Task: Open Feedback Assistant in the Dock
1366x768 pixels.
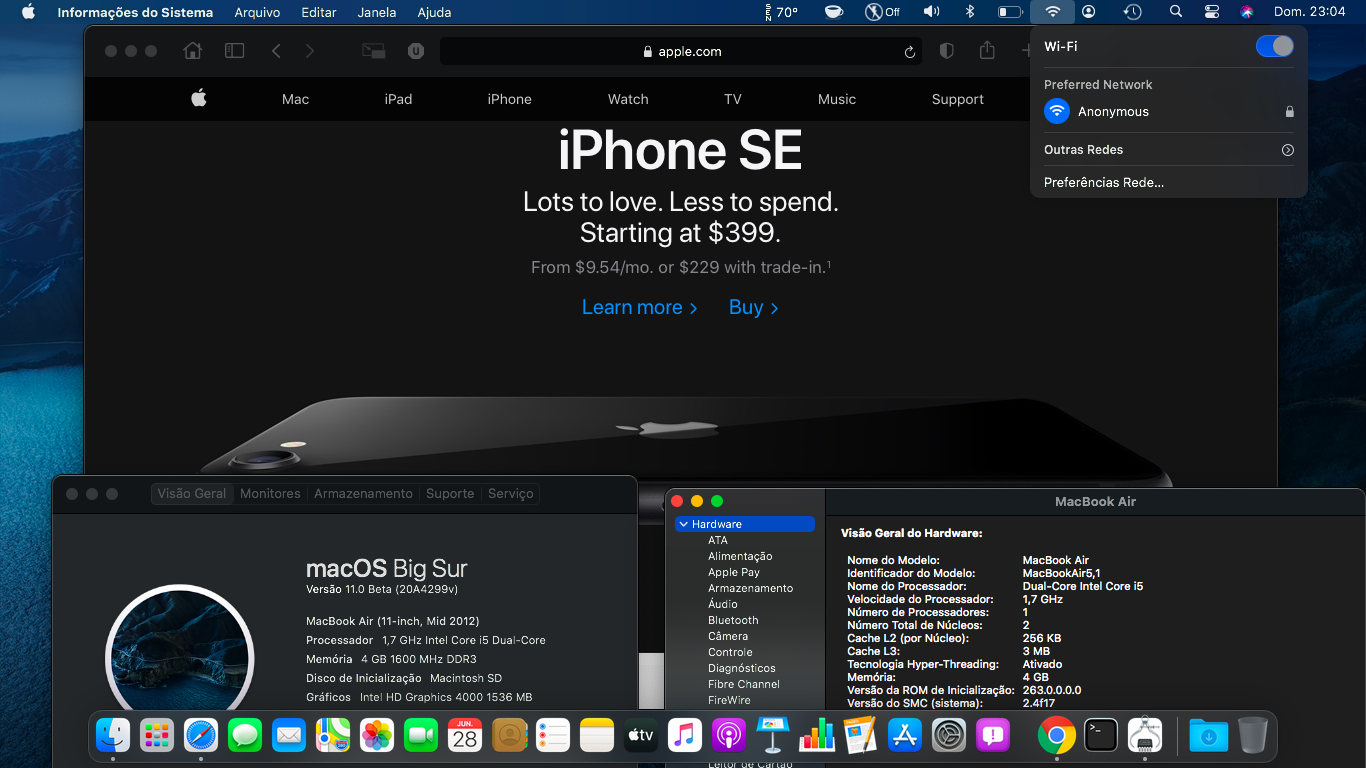Action: tap(993, 736)
